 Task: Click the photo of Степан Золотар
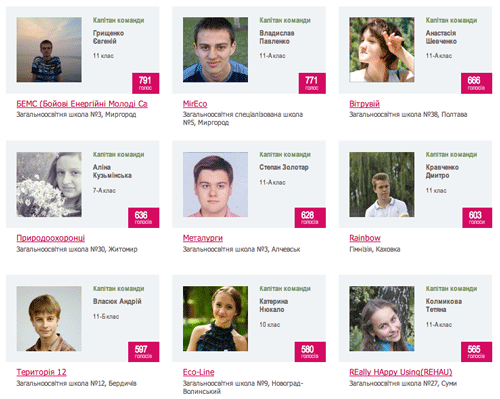click(215, 184)
